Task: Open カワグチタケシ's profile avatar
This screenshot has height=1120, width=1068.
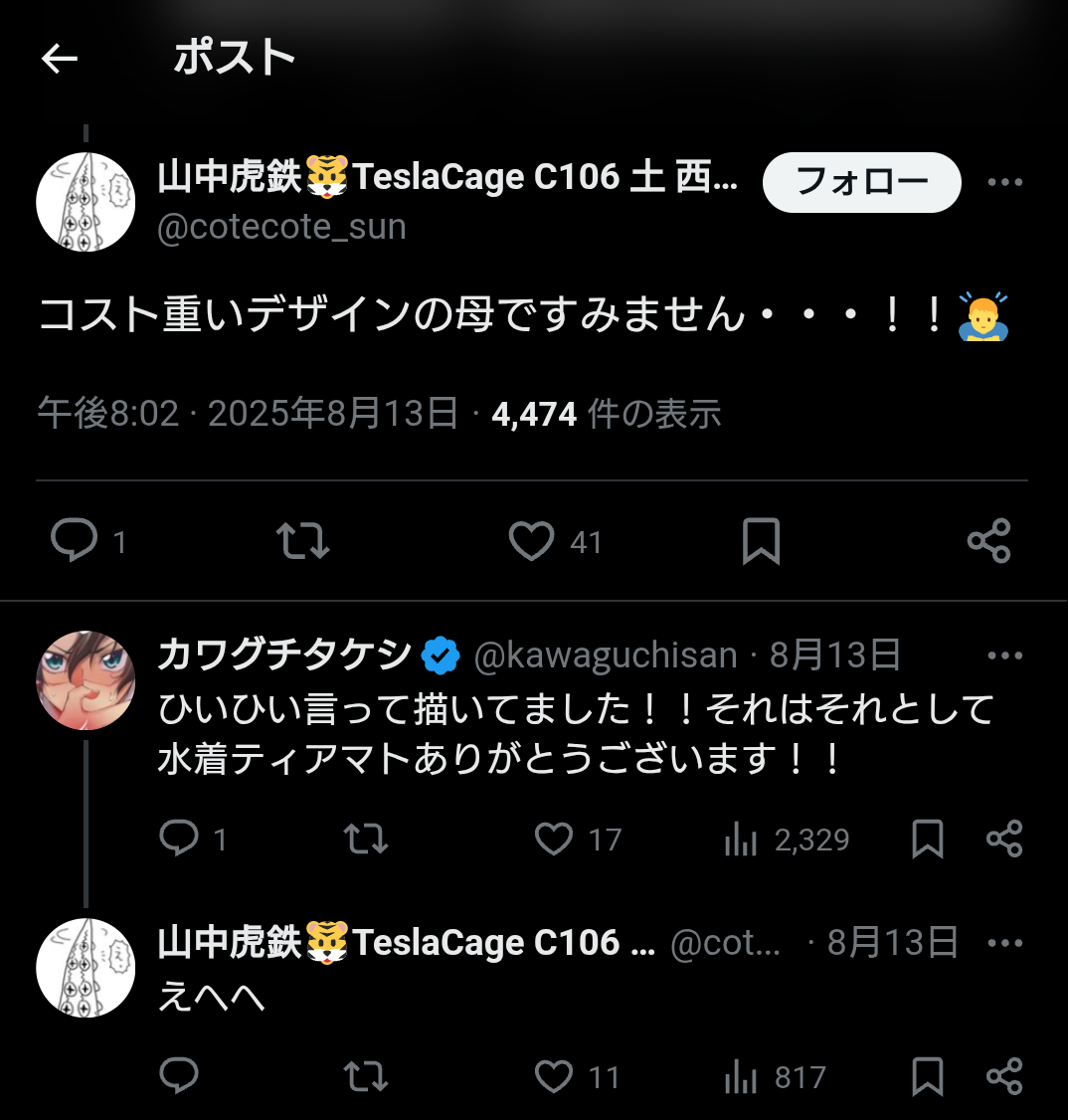Action: (x=86, y=680)
